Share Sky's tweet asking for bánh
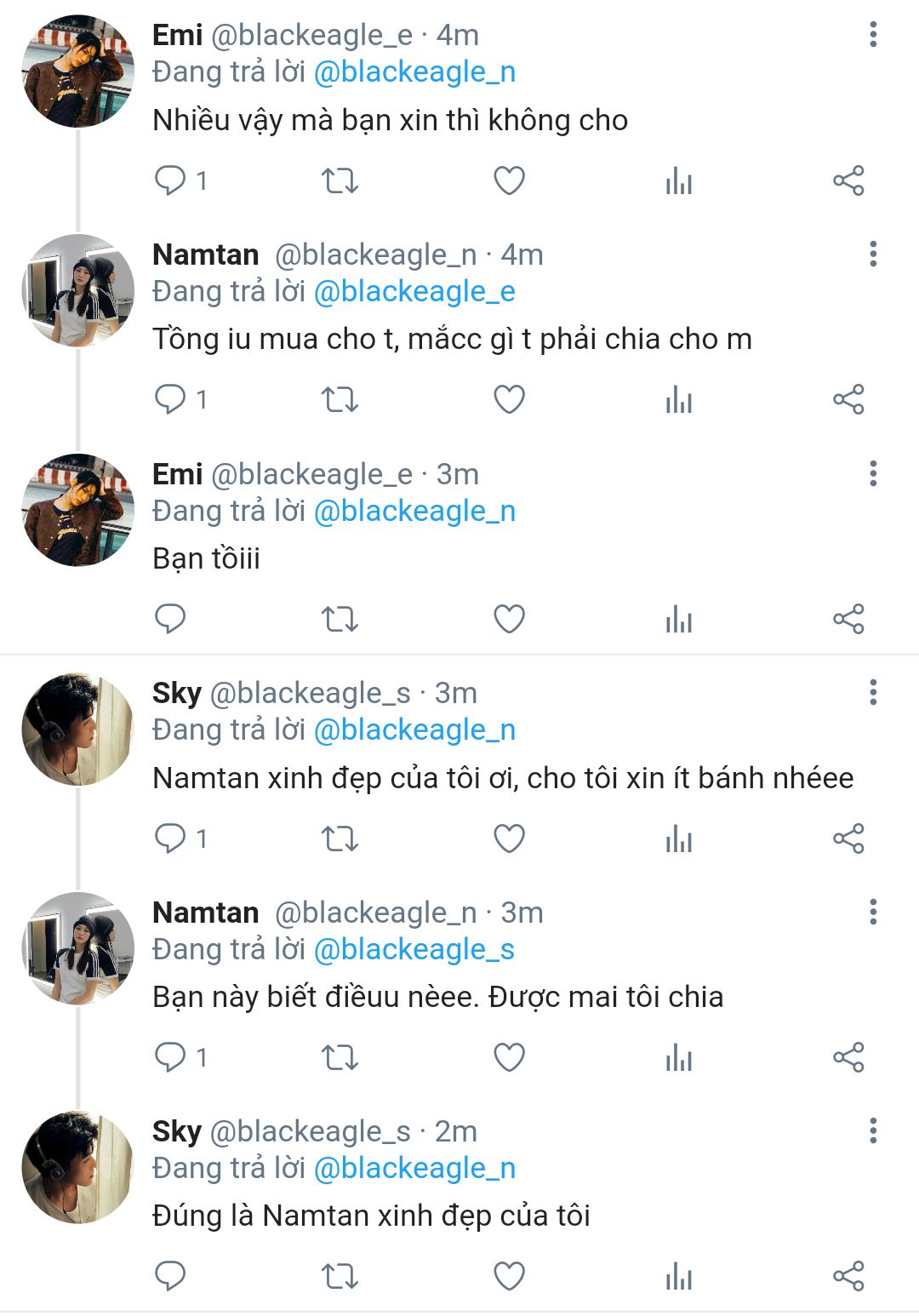The height and width of the screenshot is (1316, 919). [x=848, y=838]
